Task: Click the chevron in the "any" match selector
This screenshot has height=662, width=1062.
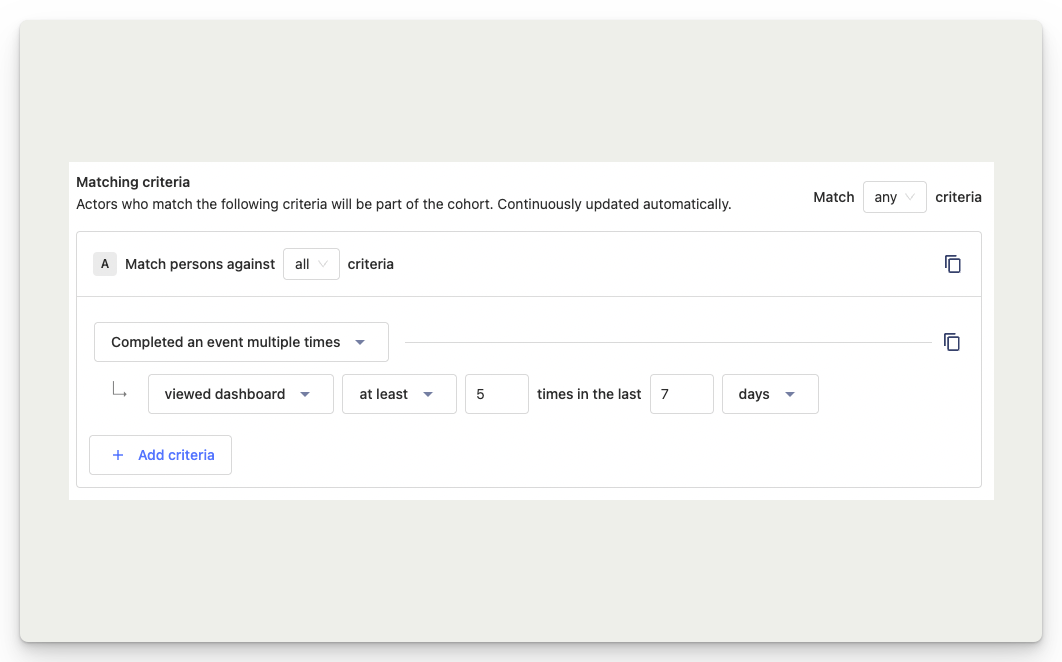Action: point(910,197)
